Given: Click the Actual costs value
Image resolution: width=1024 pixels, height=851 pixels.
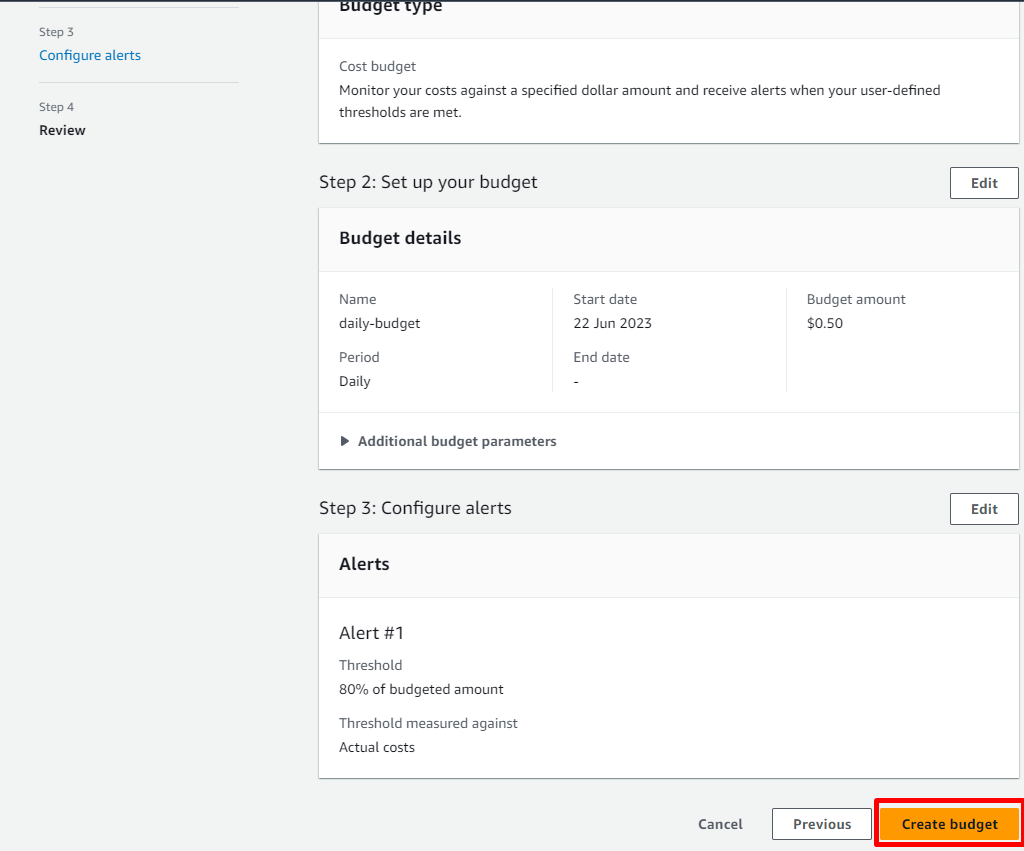Looking at the screenshot, I should [376, 747].
